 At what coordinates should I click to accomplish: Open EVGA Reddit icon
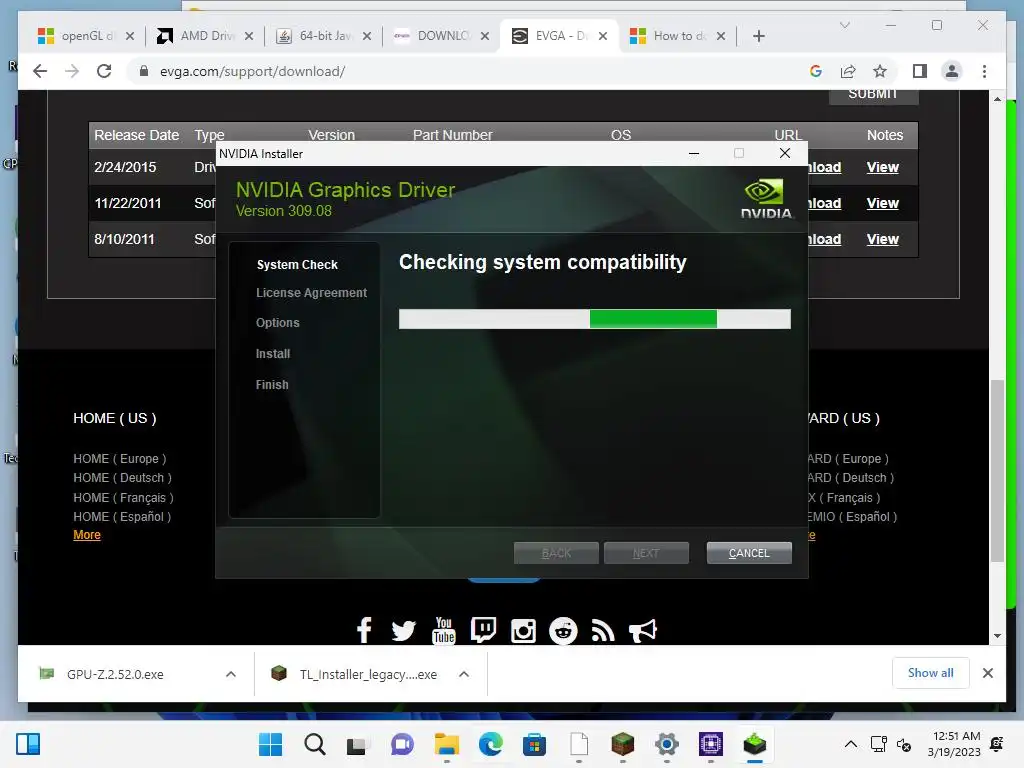coord(563,631)
